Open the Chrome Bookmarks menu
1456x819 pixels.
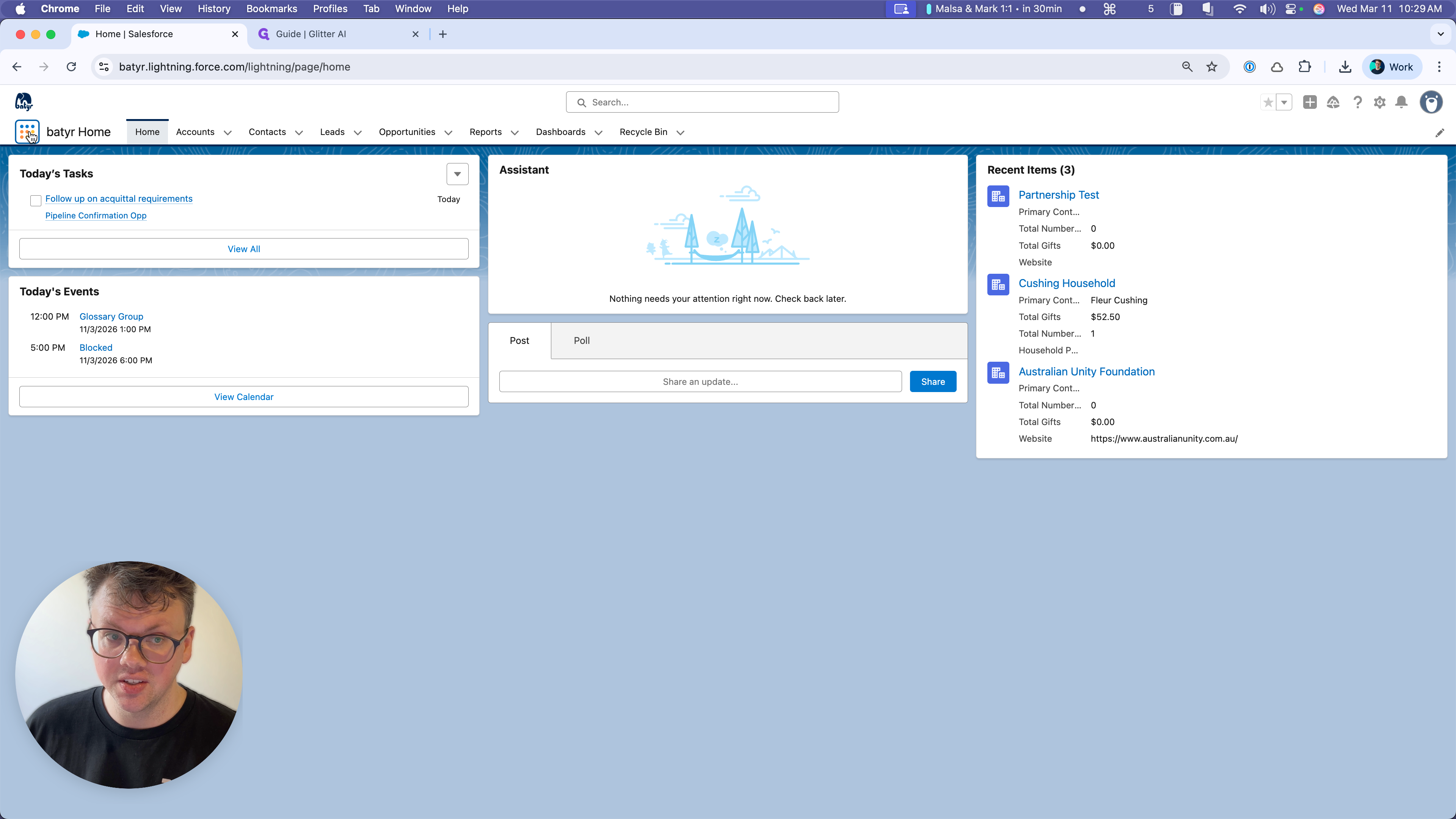click(271, 8)
